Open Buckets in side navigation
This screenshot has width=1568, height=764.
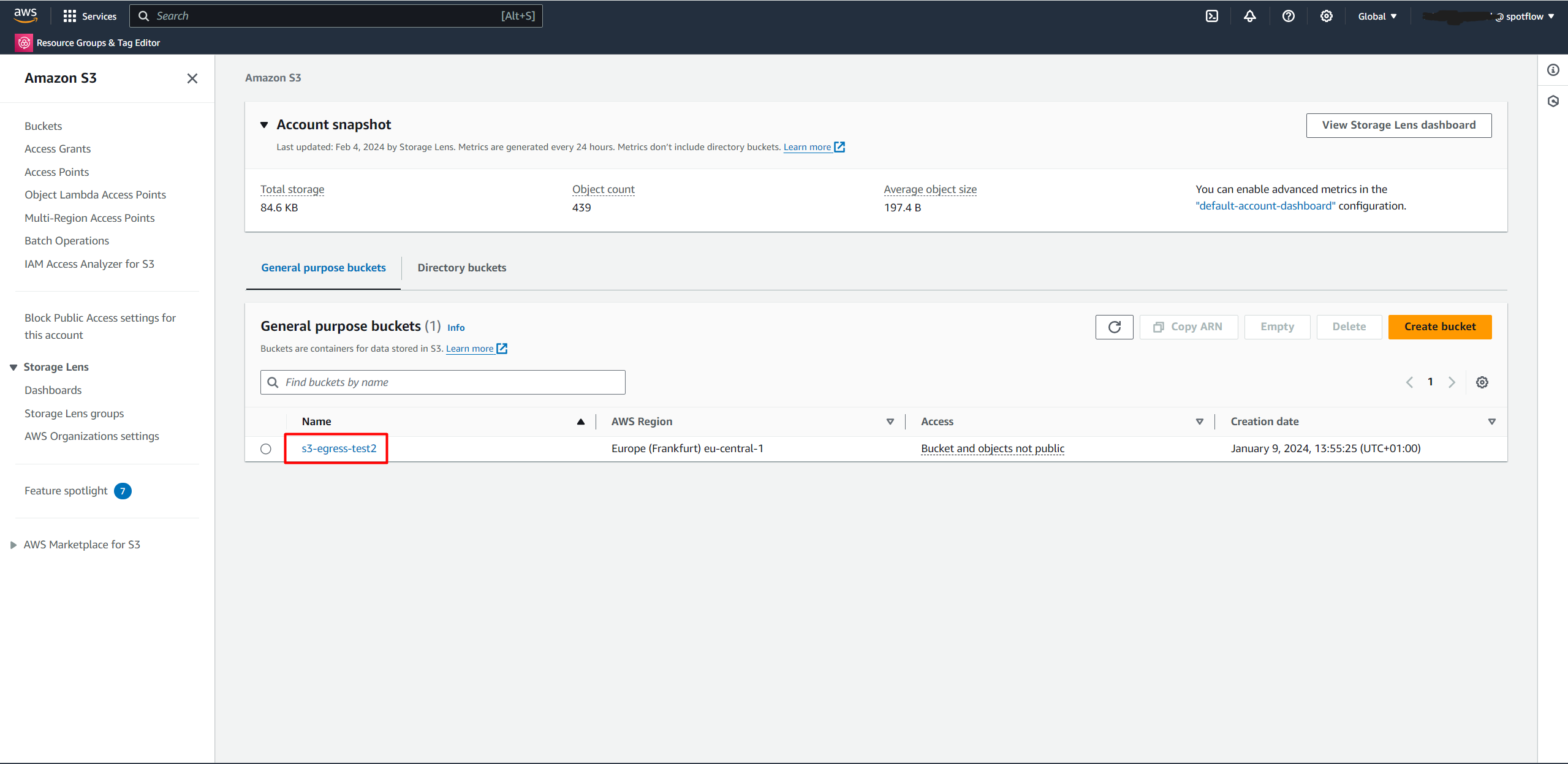(x=44, y=126)
